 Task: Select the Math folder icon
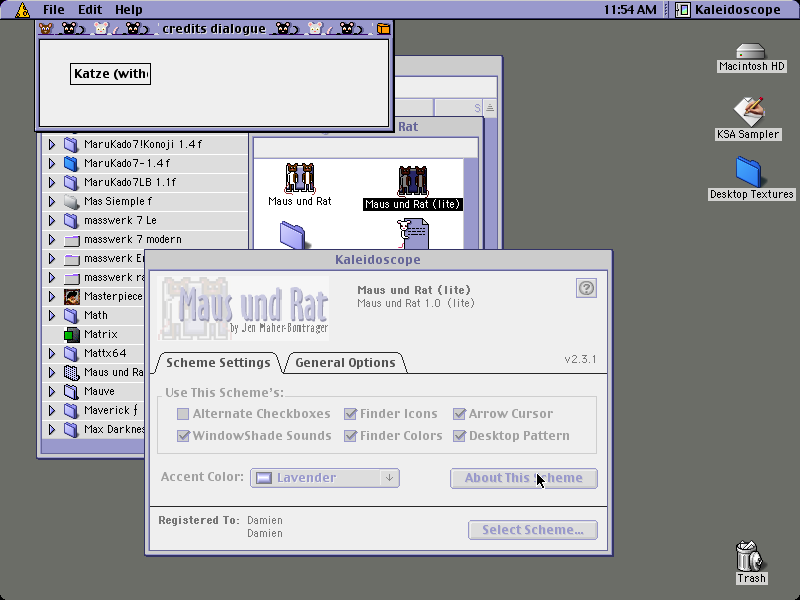click(71, 315)
